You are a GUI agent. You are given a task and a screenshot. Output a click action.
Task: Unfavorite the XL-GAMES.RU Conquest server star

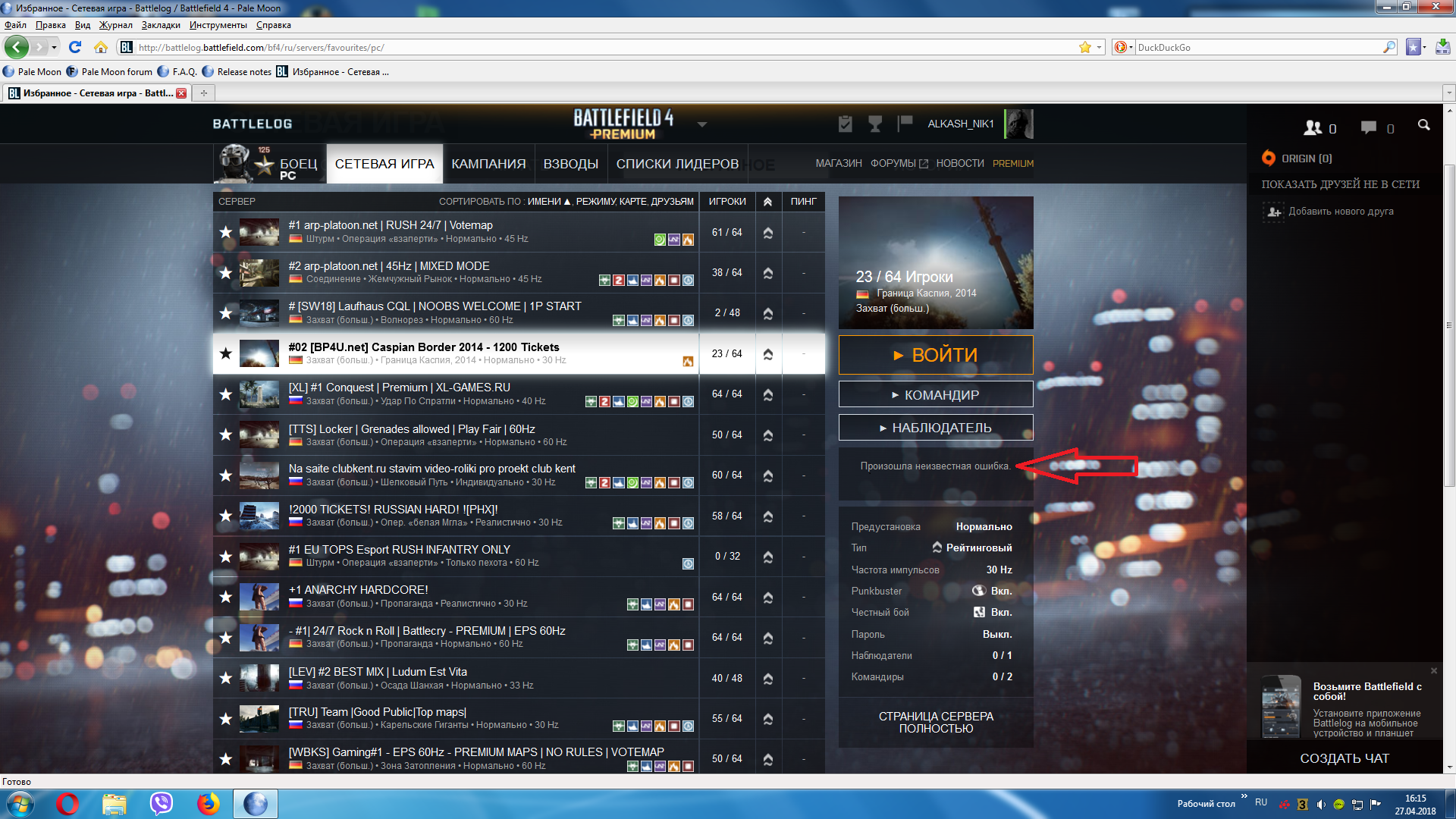225,394
